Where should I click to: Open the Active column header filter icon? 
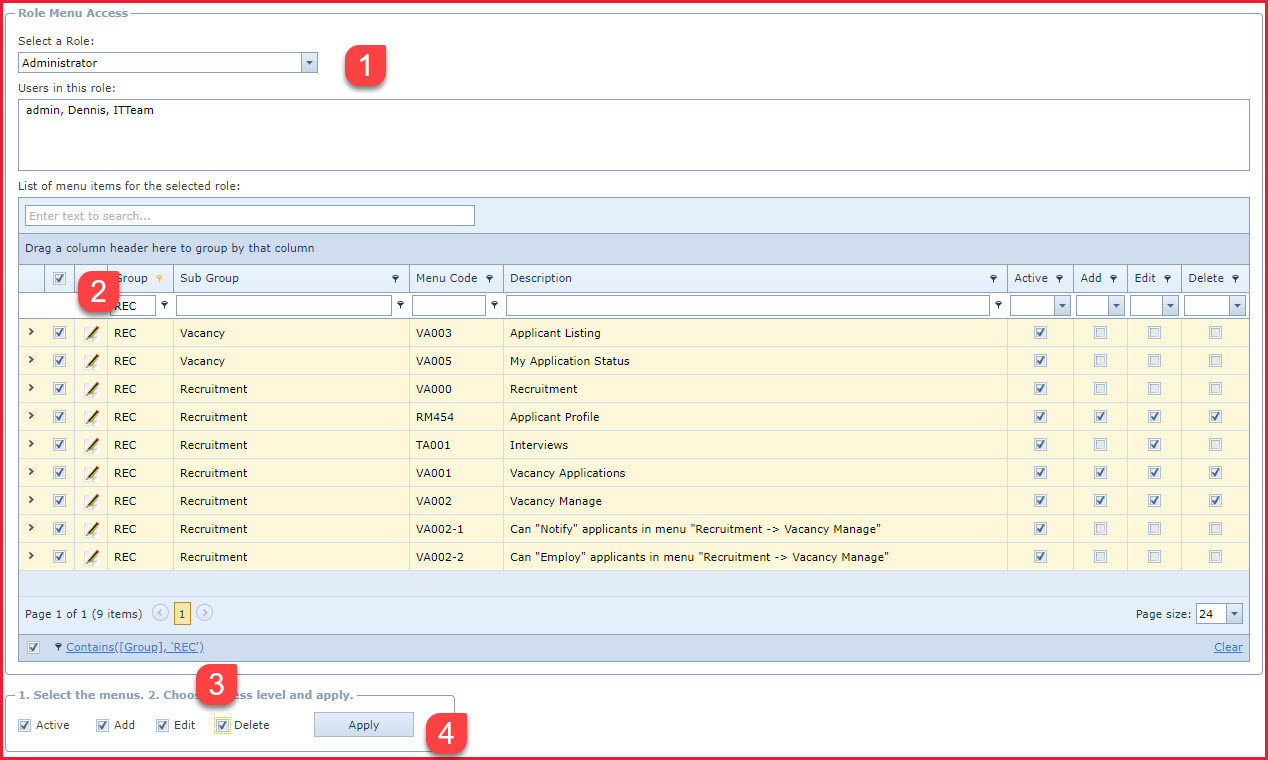click(1059, 279)
